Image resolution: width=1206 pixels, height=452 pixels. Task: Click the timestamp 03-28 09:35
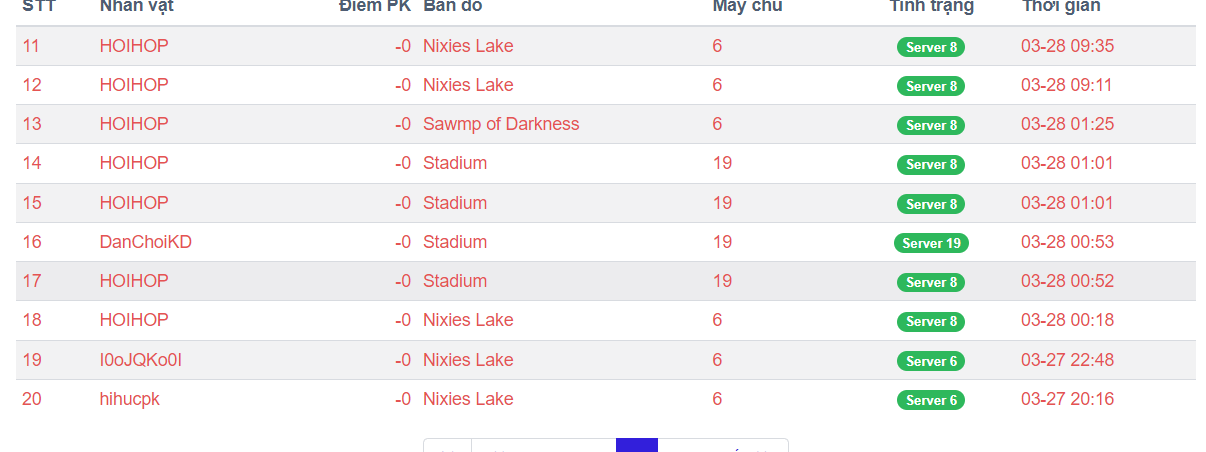1067,46
